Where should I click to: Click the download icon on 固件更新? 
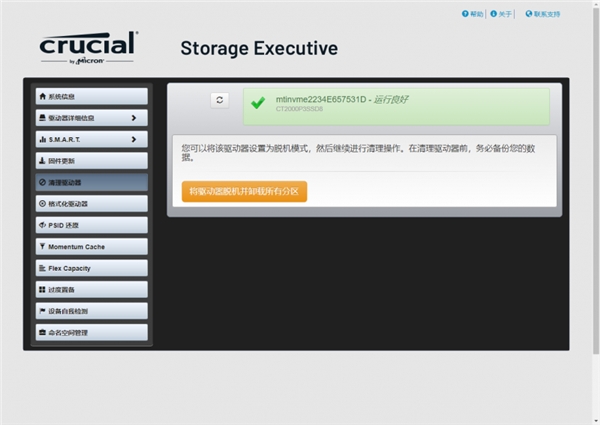[42, 161]
